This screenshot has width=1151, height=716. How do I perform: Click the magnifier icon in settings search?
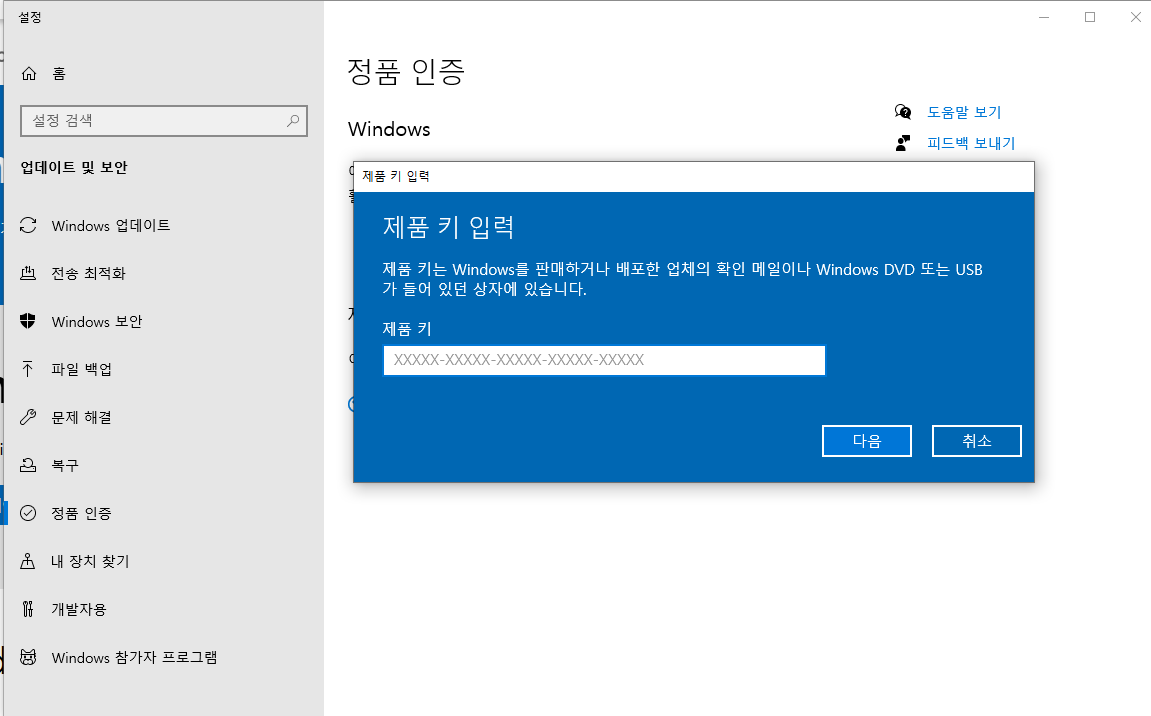(x=293, y=120)
